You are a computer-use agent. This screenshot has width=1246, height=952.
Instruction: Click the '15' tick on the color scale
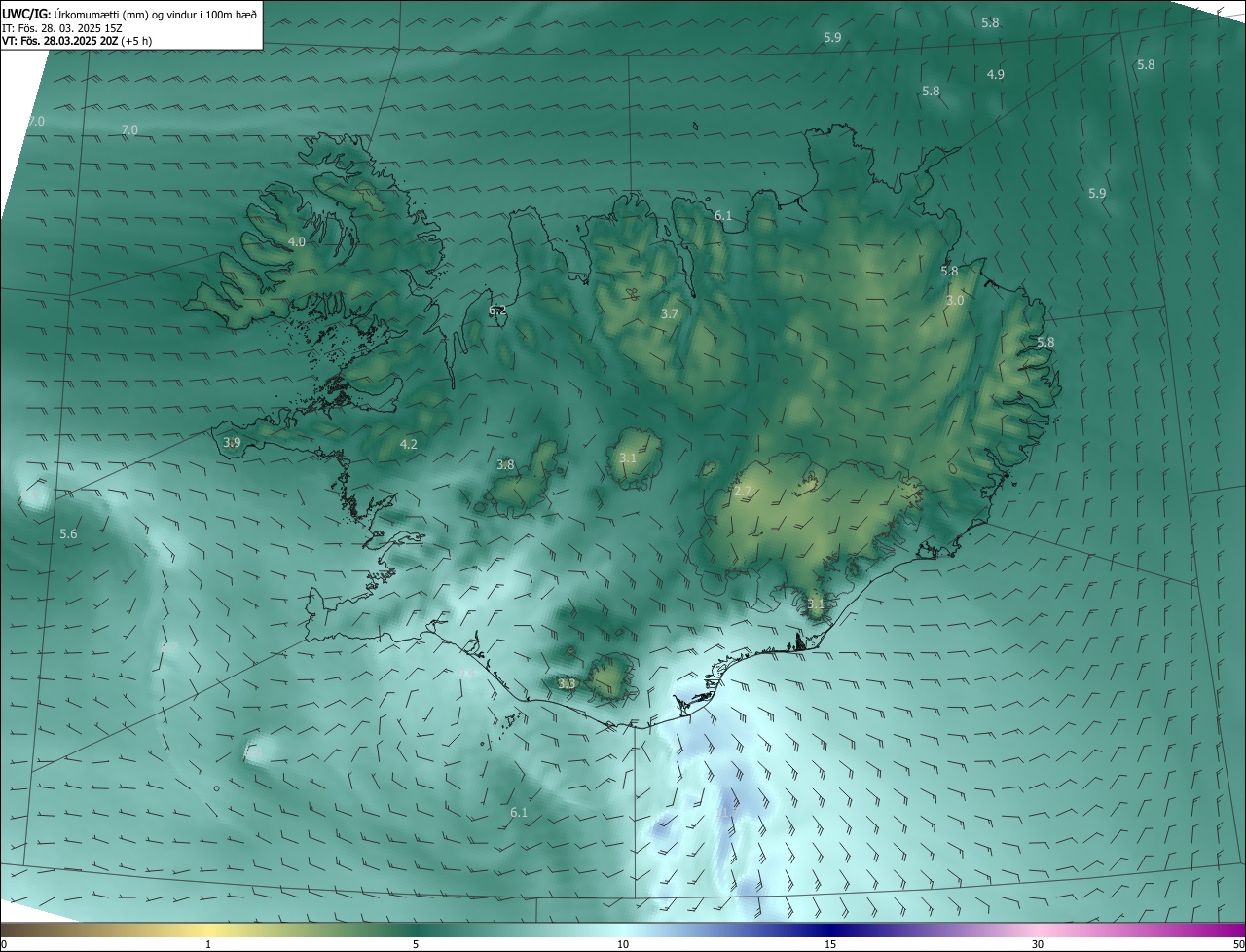(x=830, y=944)
